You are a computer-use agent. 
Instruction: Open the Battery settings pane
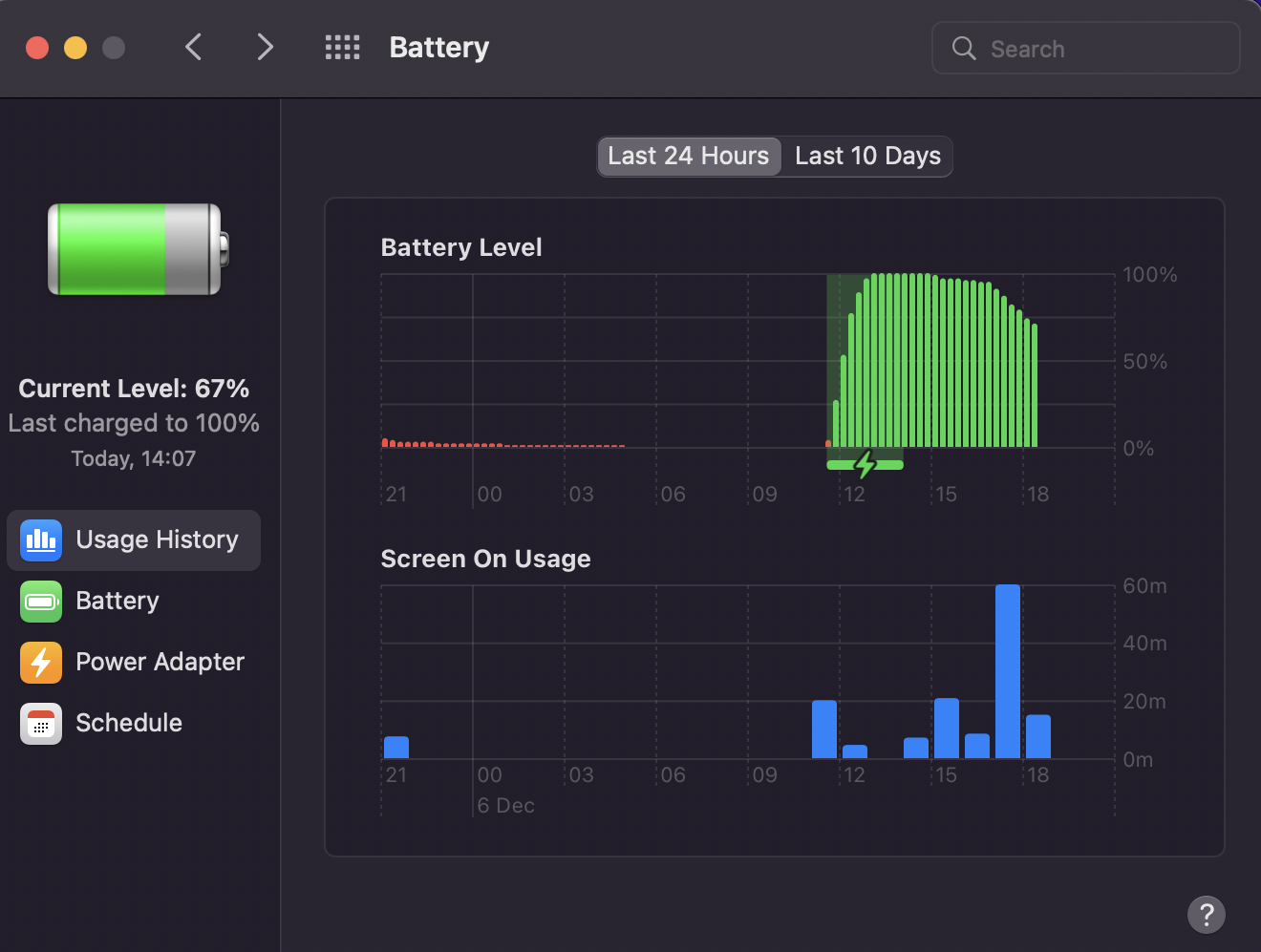[118, 602]
